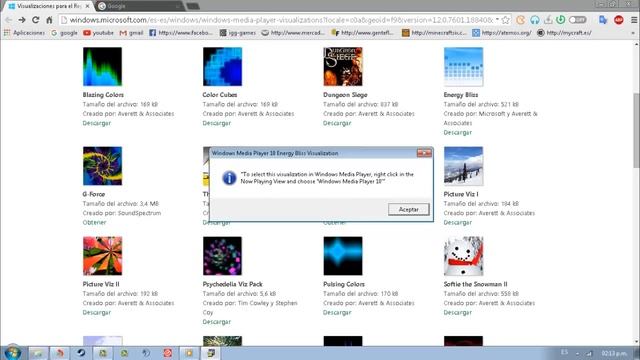Download Dungeon Siege via Descargar link

click(x=337, y=123)
